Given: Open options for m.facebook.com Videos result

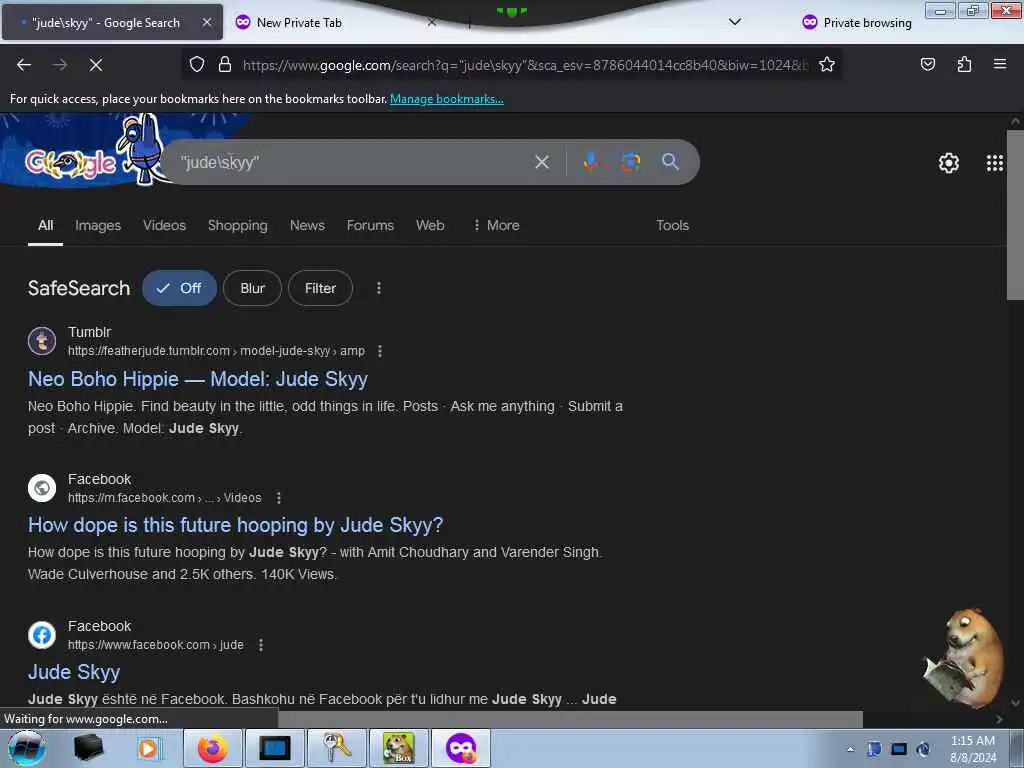Looking at the screenshot, I should coord(279,498).
